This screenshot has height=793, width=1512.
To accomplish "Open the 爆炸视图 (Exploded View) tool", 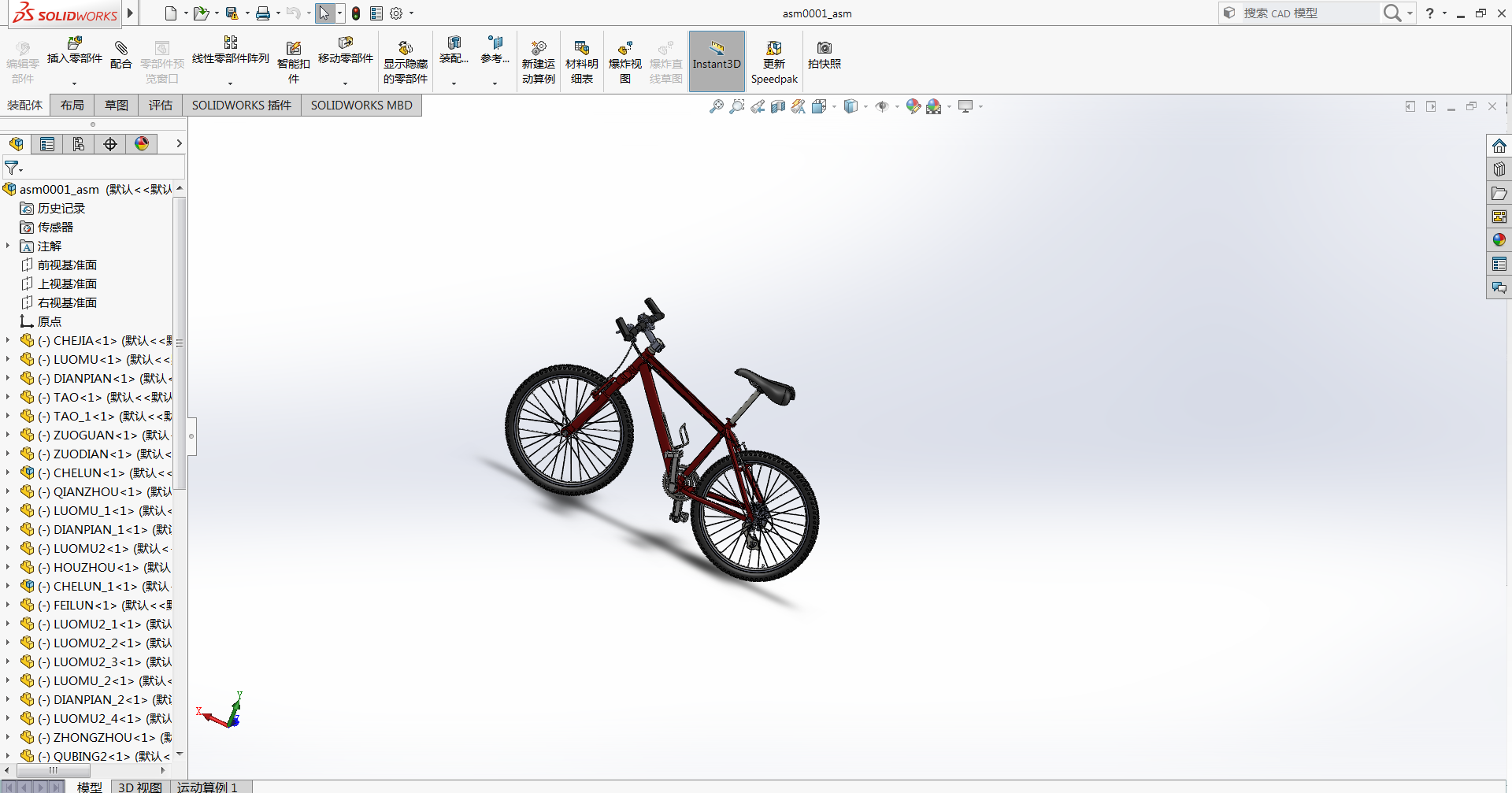I will point(625,61).
